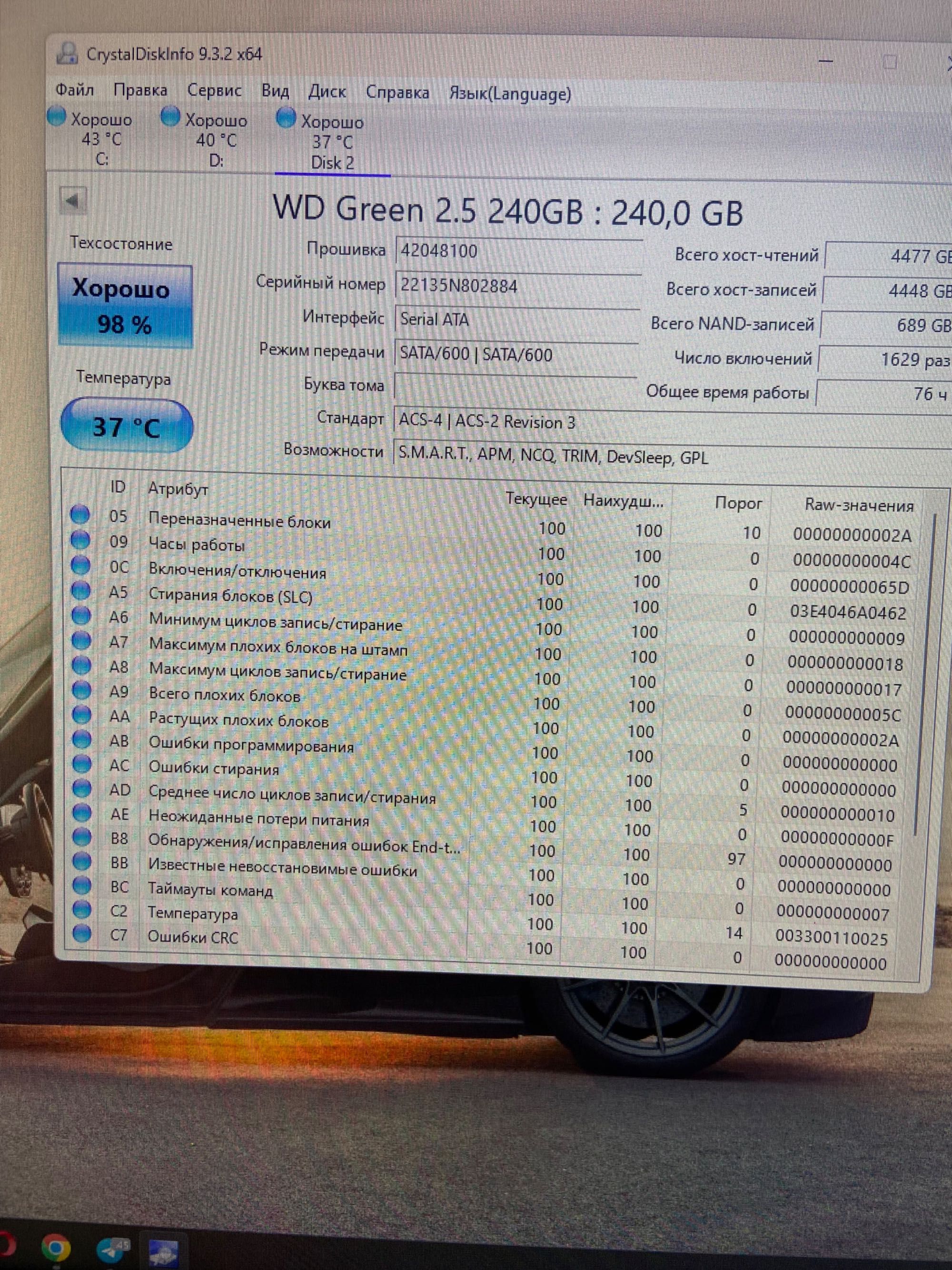Click status circle for attribute A9
952x1270 pixels.
coord(81,690)
